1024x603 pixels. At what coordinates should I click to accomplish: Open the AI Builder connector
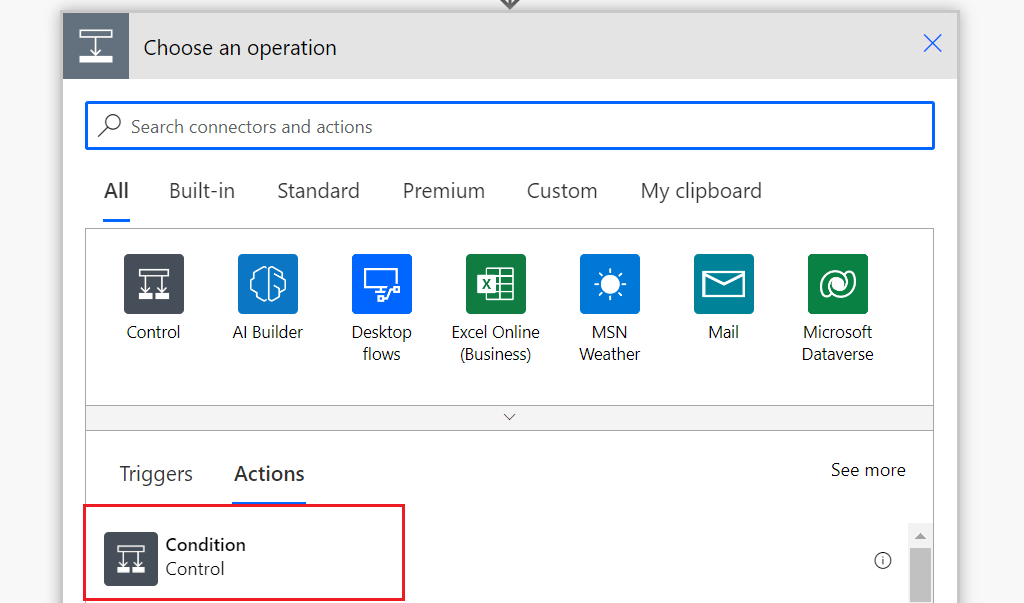(x=267, y=284)
